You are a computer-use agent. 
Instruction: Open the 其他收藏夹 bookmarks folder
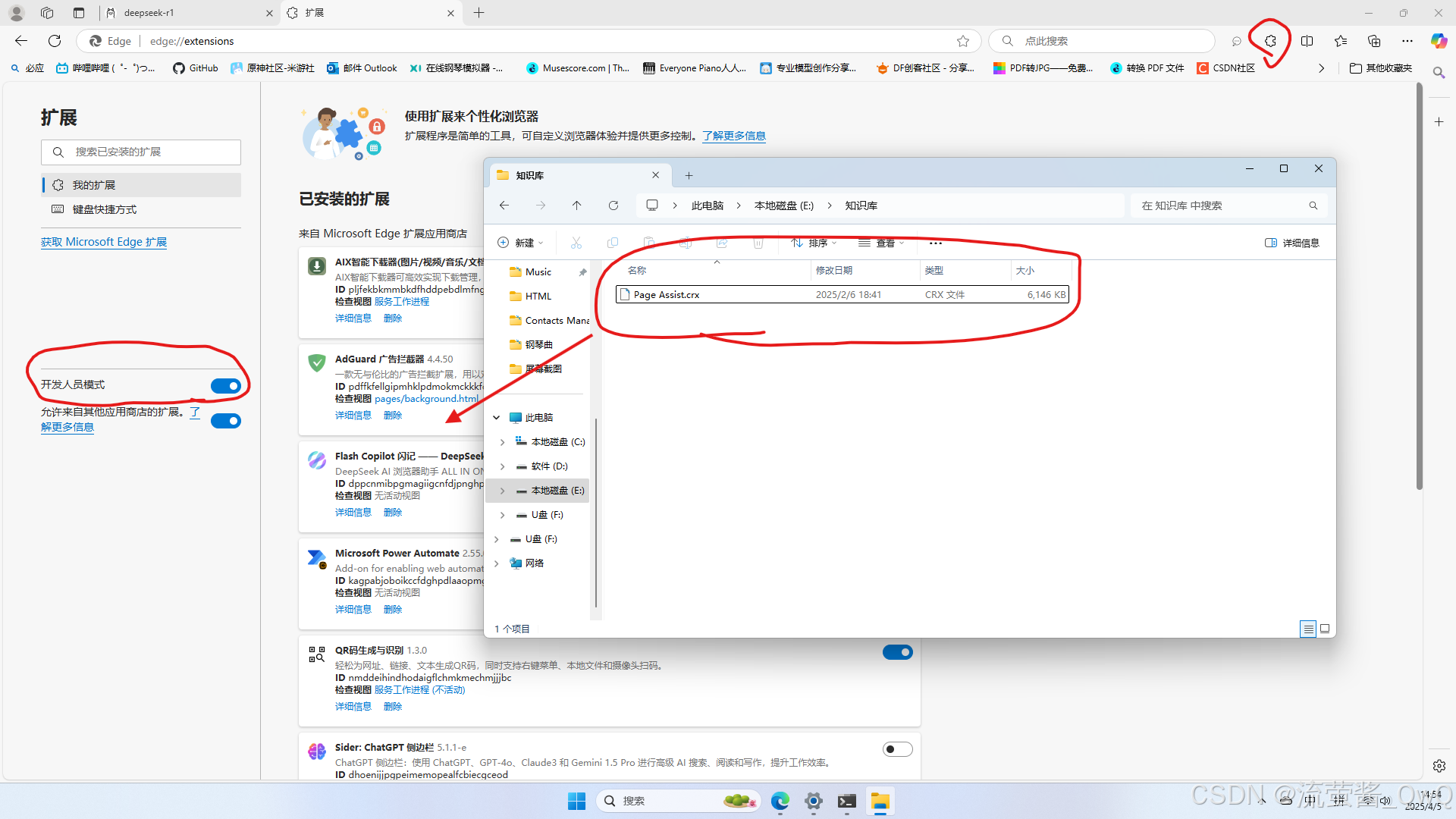(1381, 68)
